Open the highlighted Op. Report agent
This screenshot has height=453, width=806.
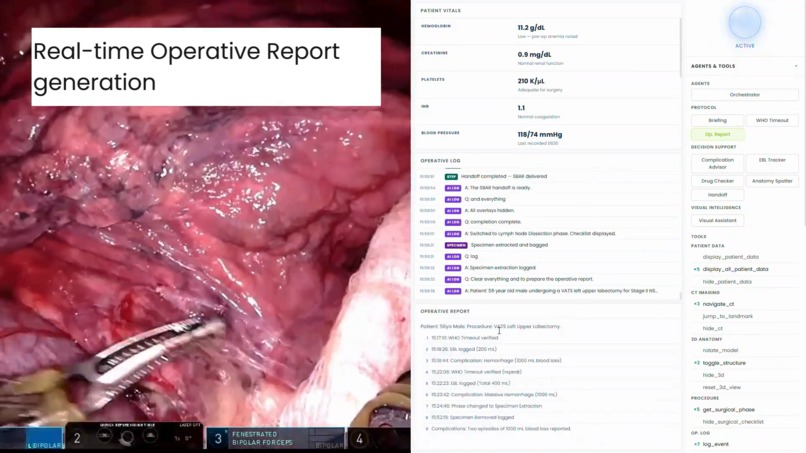(717, 134)
